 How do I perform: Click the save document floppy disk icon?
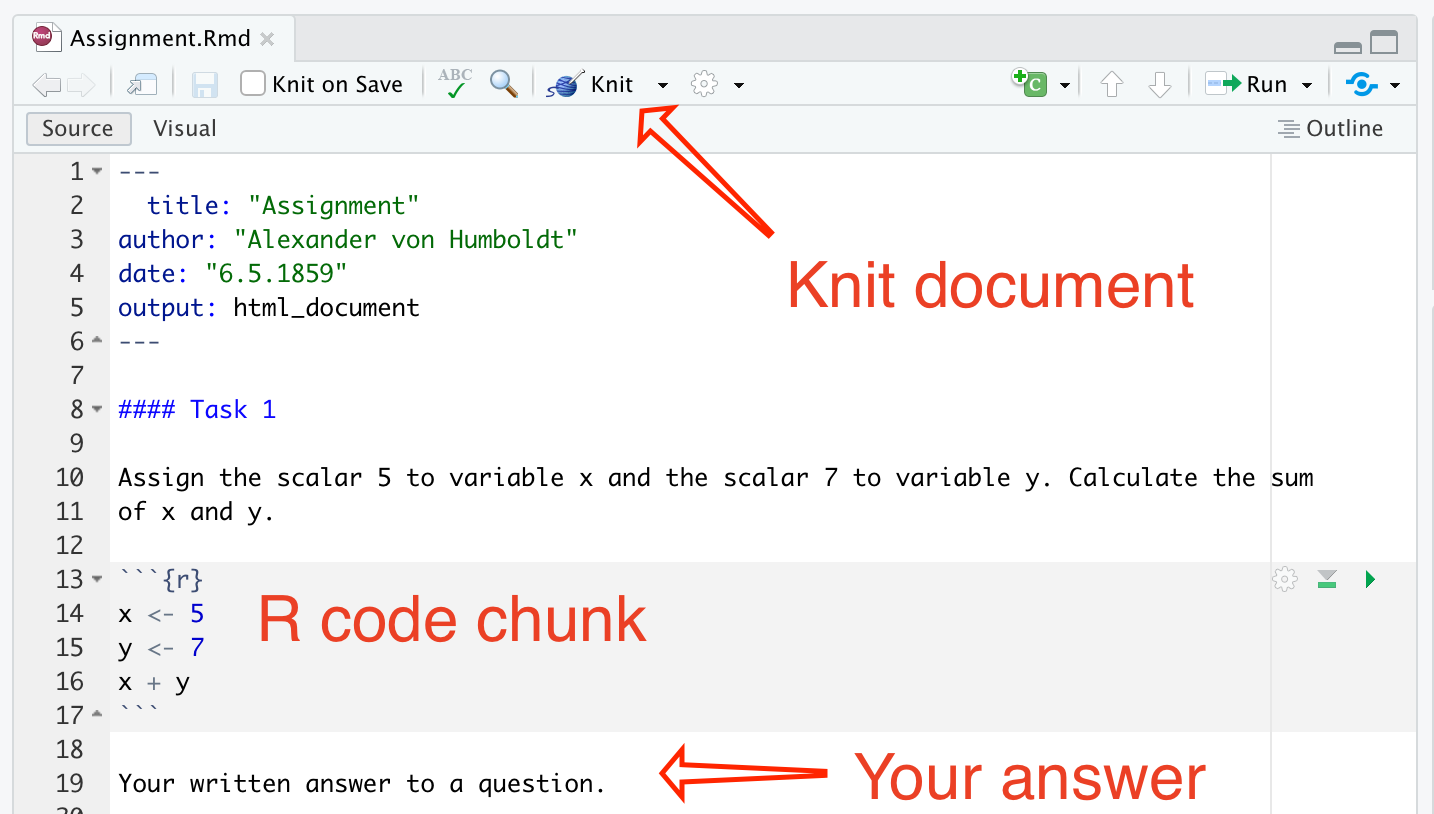[205, 85]
